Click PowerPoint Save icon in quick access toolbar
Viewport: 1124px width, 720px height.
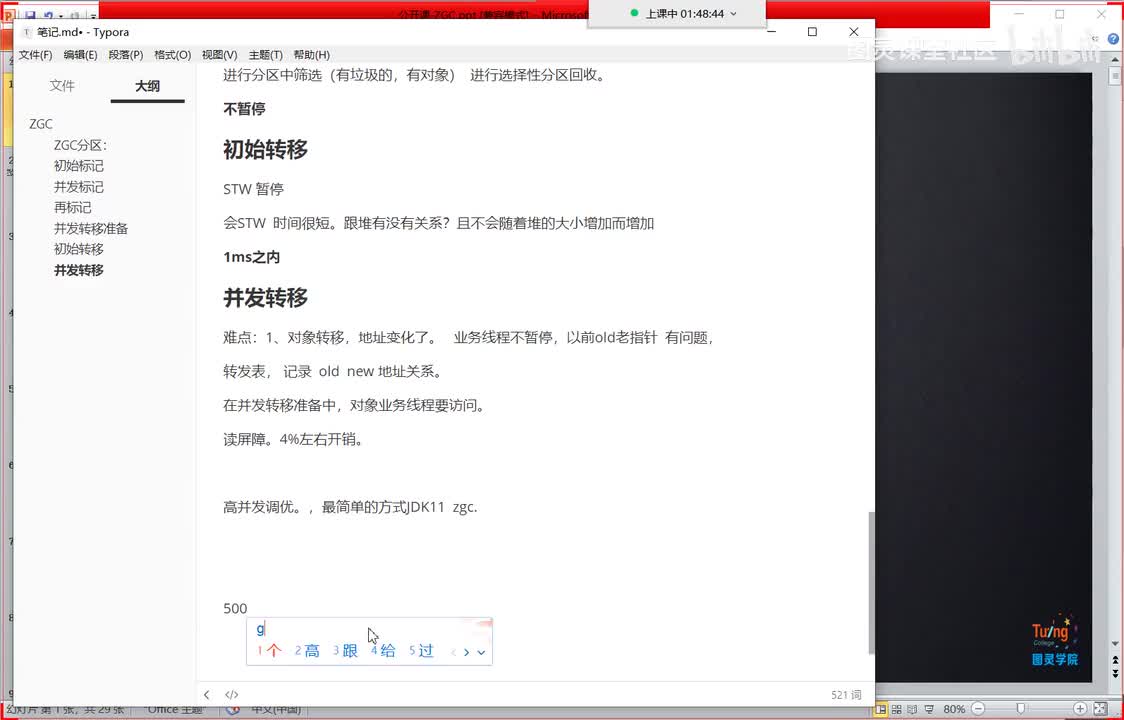(x=30, y=15)
